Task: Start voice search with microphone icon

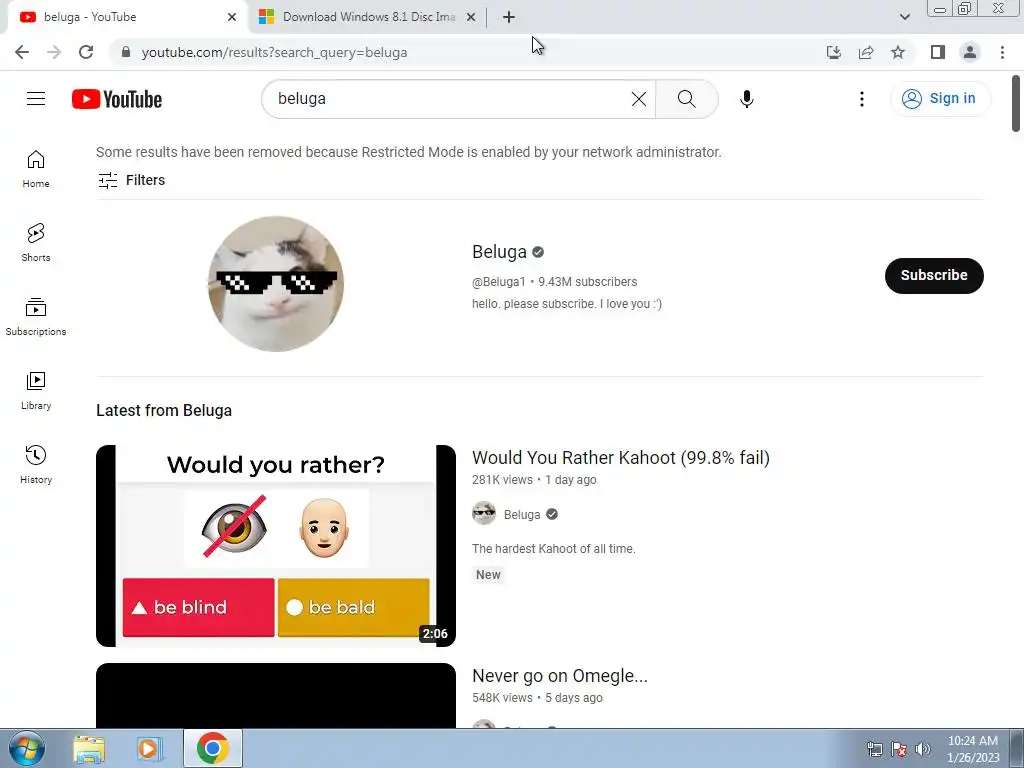Action: point(746,99)
